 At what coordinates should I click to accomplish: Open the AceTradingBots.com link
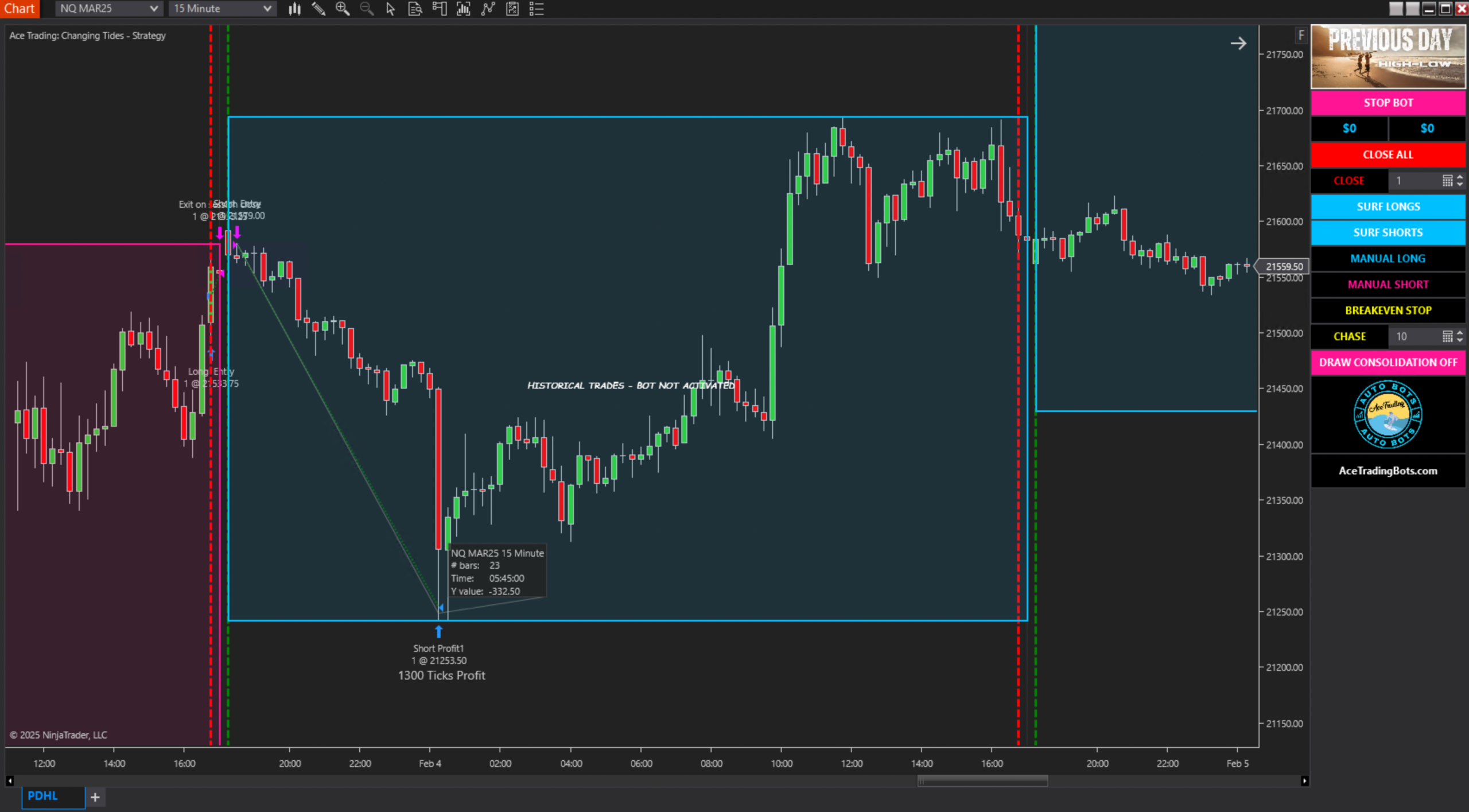pyautogui.click(x=1388, y=471)
